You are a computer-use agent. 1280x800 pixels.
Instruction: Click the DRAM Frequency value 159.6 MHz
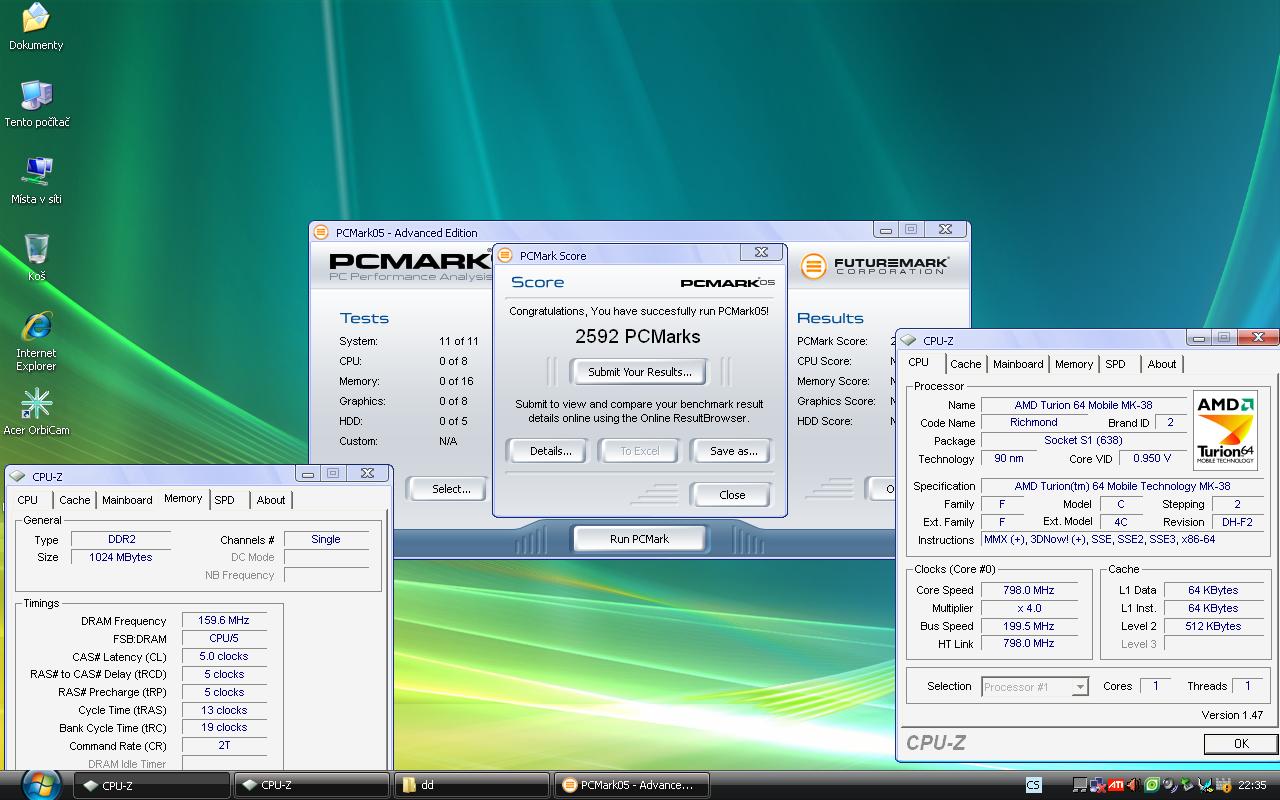tap(224, 620)
